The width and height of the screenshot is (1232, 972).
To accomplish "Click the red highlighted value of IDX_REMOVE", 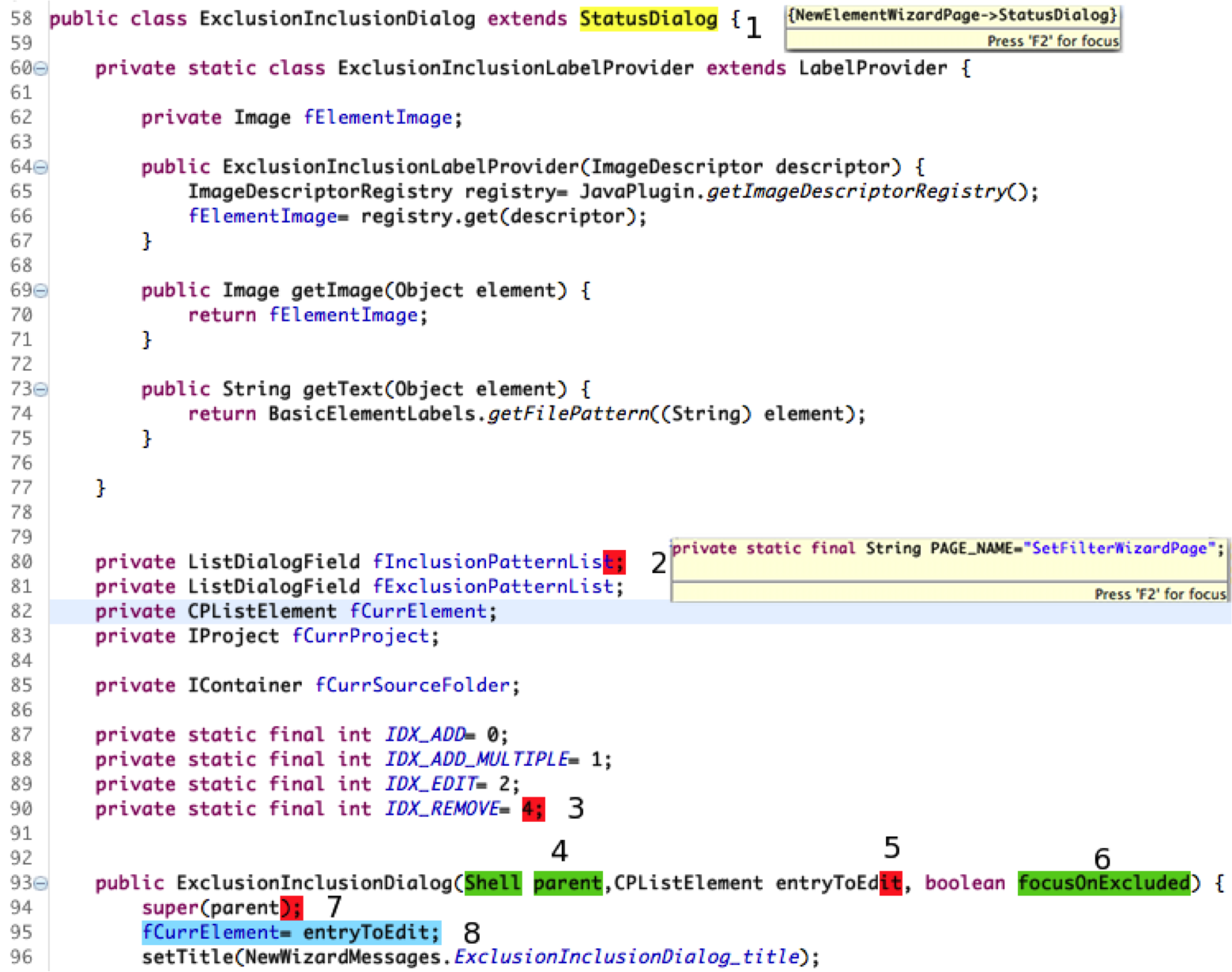I will click(x=533, y=809).
